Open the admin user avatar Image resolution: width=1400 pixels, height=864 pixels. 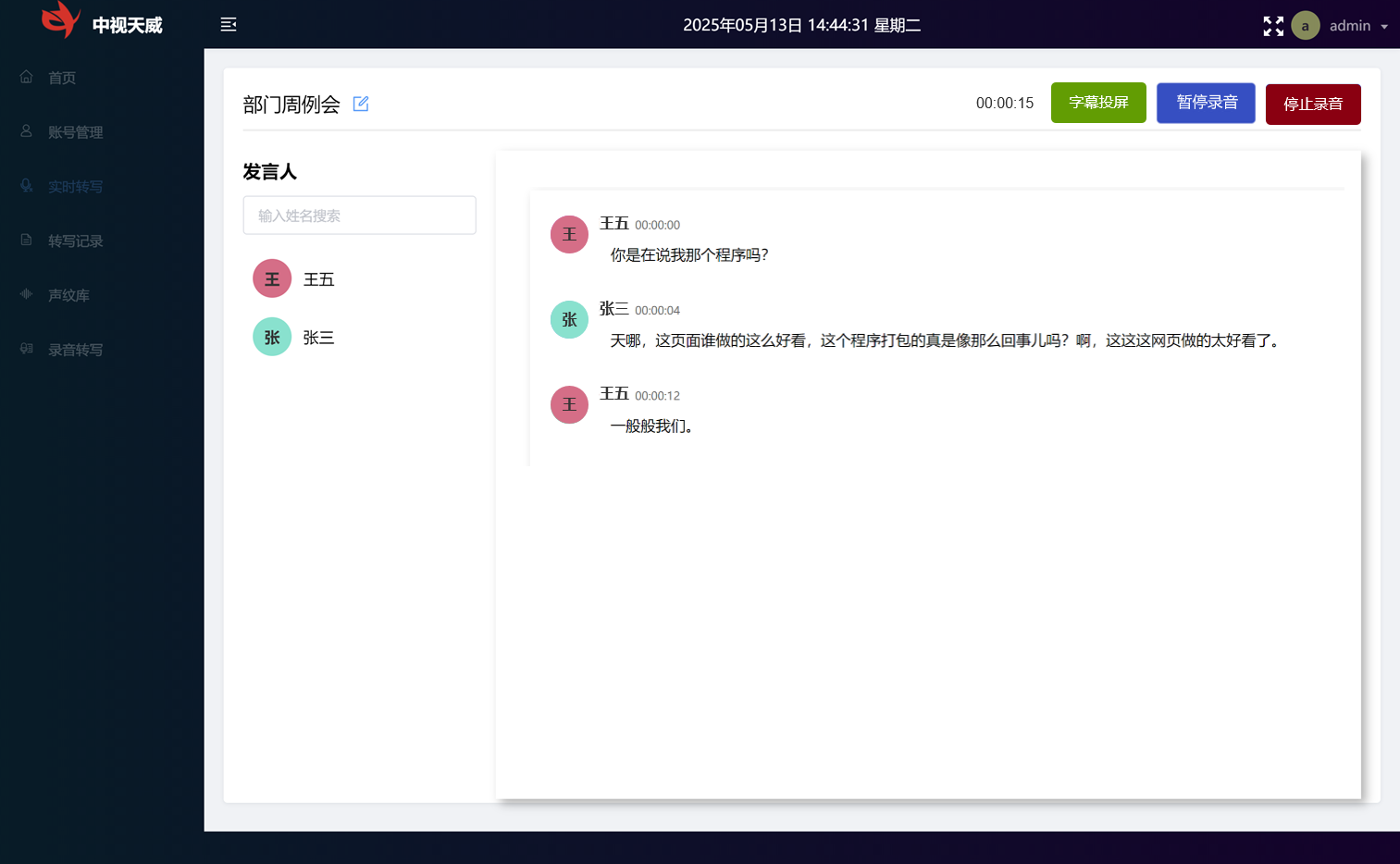(x=1306, y=25)
